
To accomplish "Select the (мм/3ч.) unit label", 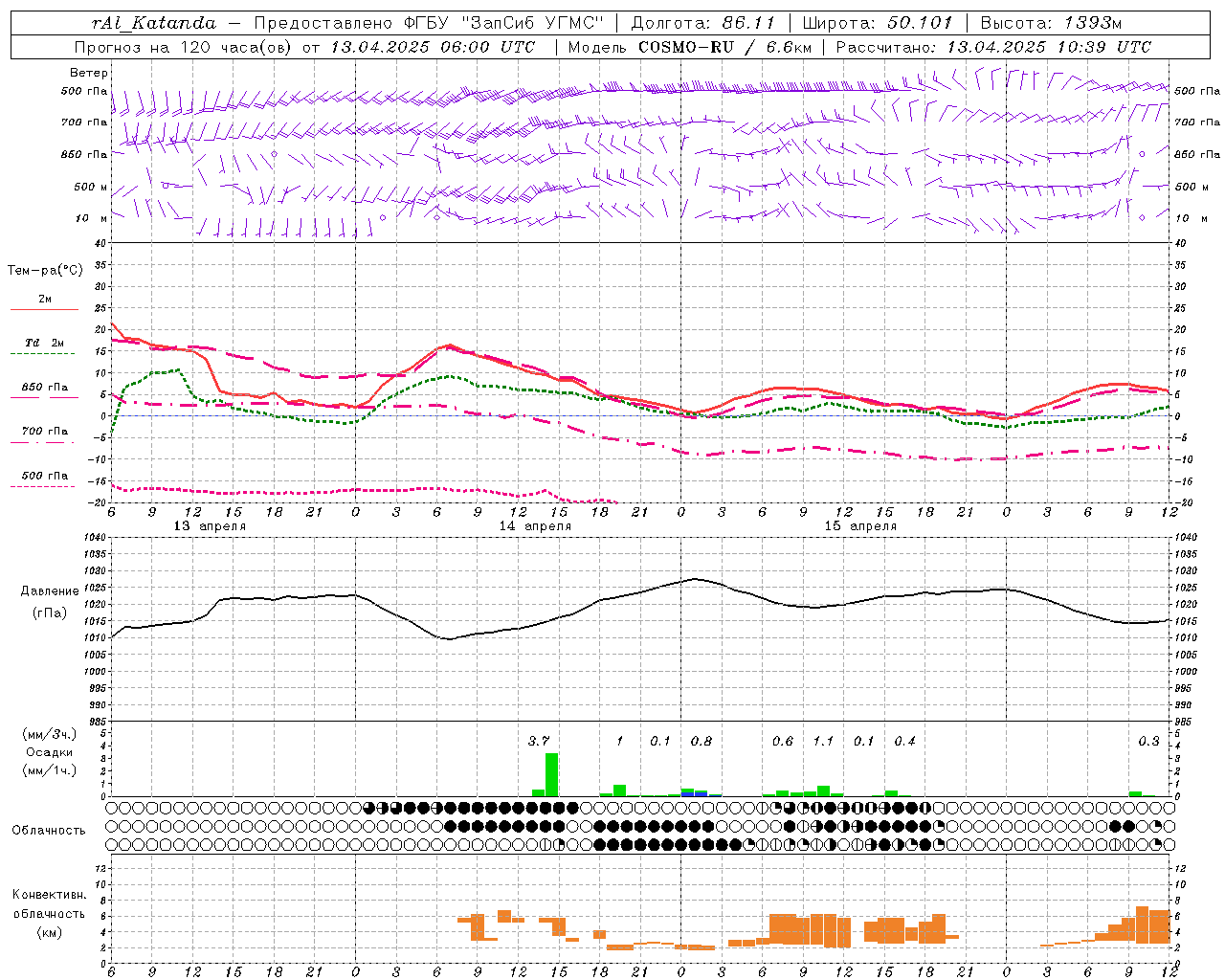I will [50, 734].
